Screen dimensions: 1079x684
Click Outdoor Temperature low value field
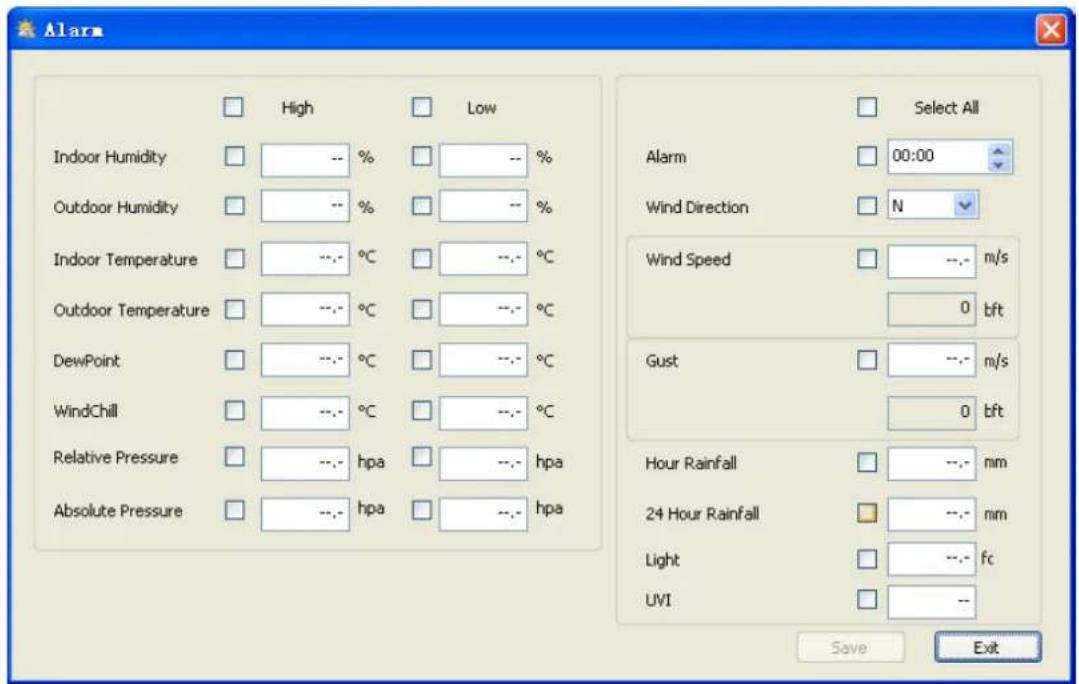[483, 309]
